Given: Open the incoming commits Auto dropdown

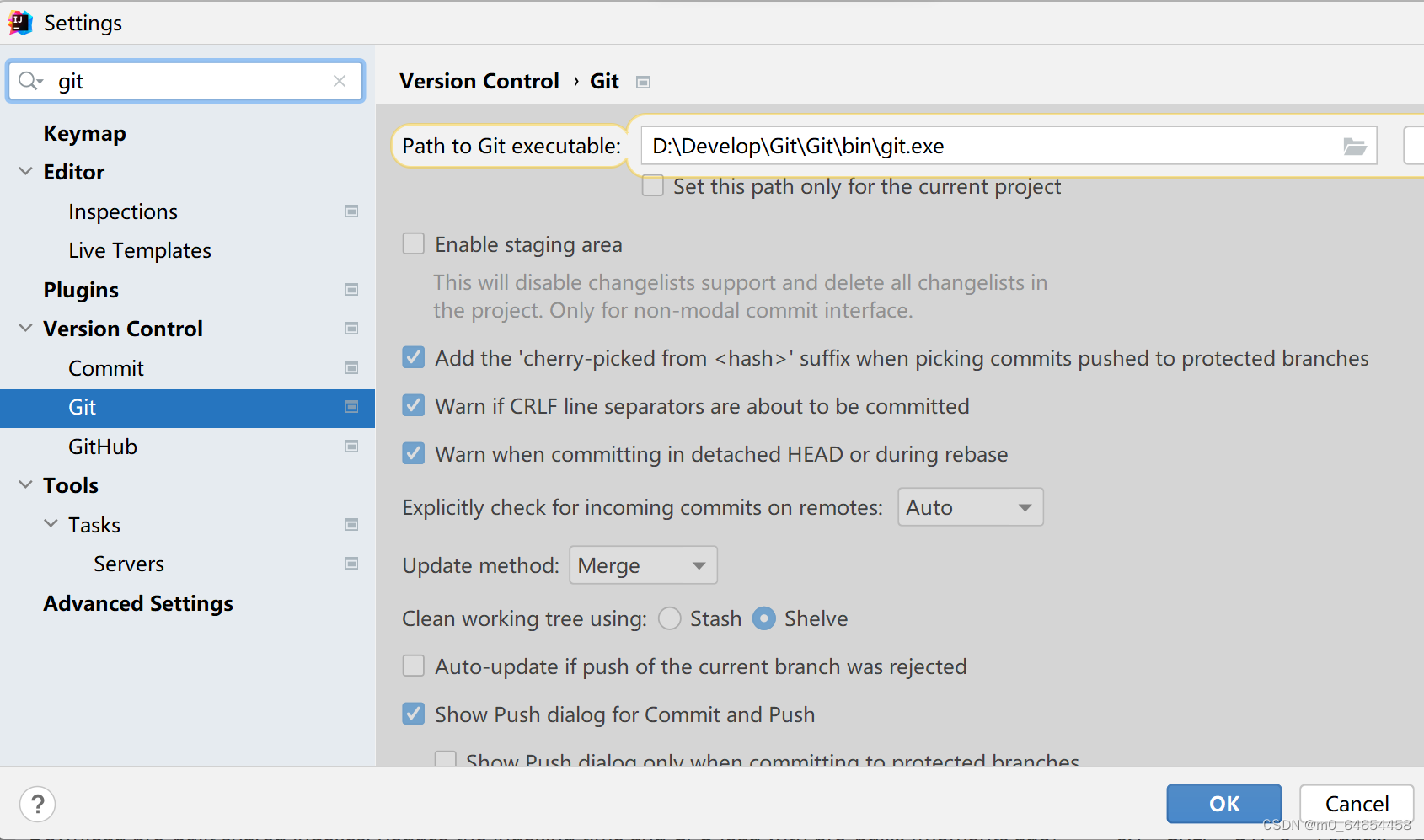Looking at the screenshot, I should [x=971, y=507].
